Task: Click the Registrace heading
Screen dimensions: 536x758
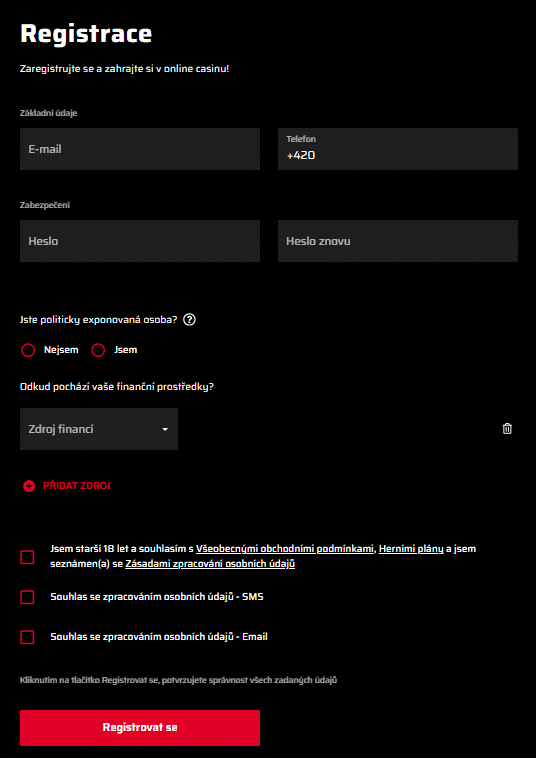Action: coord(86,34)
